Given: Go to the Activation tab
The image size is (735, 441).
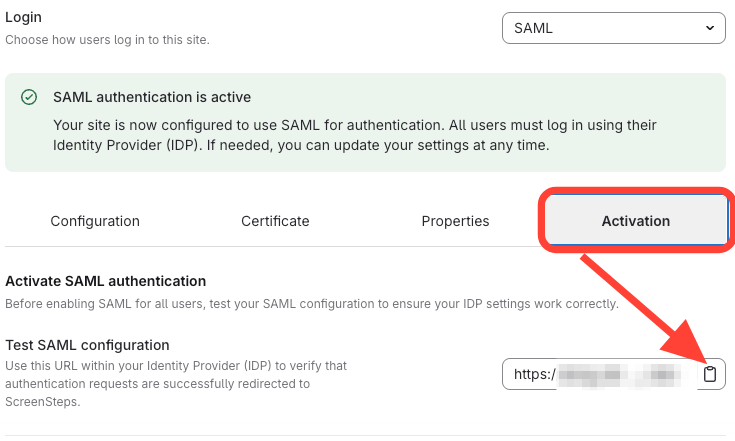Looking at the screenshot, I should tap(635, 221).
